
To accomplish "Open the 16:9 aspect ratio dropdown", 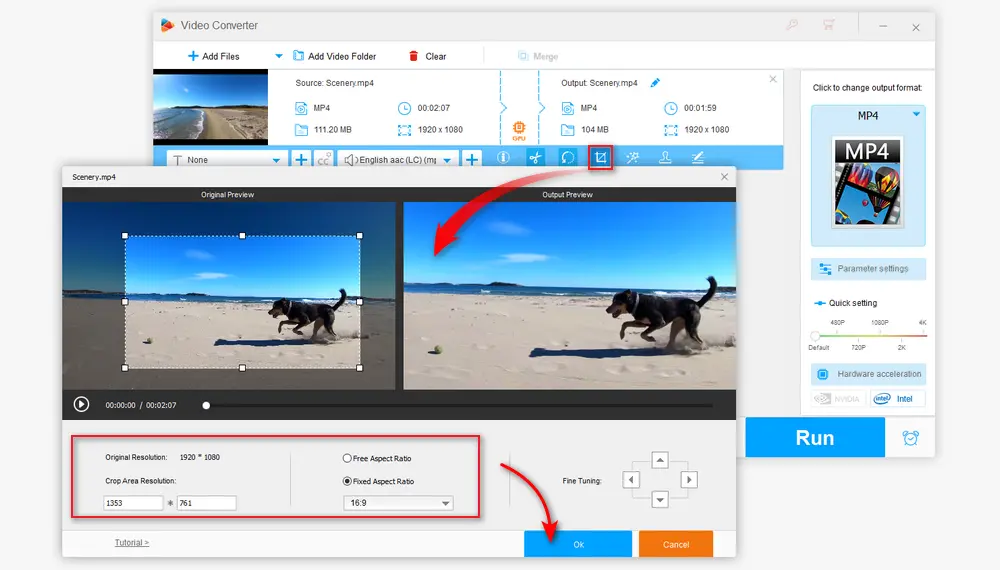I will 397,503.
